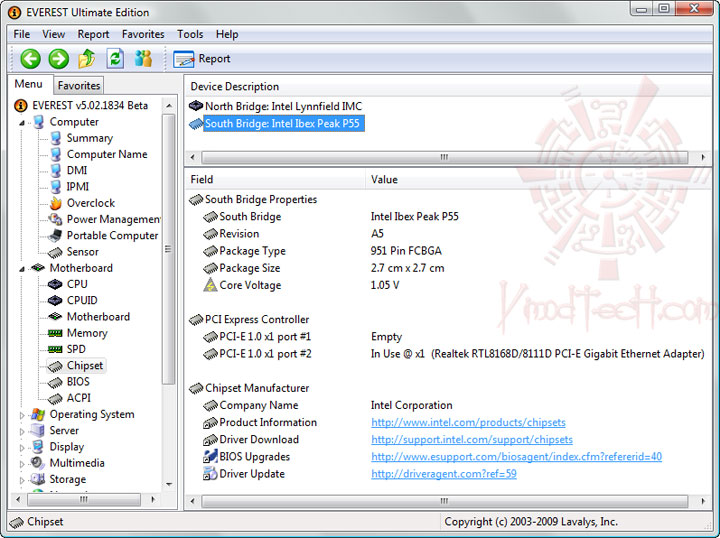This screenshot has height=538, width=720.
Task: Open the Report menu
Action: 93,34
